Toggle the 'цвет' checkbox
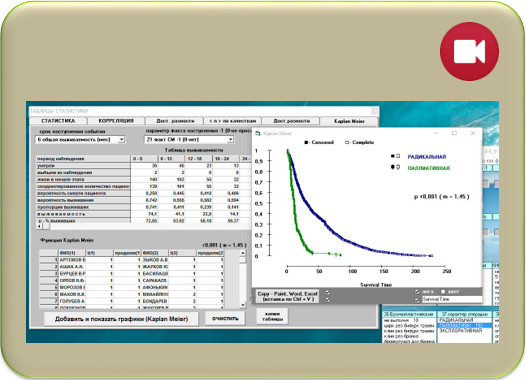The width and height of the screenshot is (526, 380). [x=443, y=292]
